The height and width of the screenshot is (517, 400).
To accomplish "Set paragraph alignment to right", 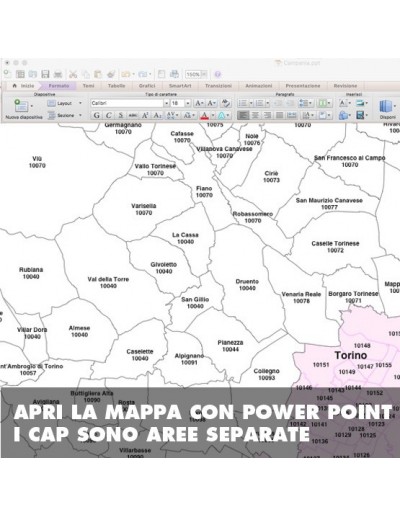I will [267, 115].
